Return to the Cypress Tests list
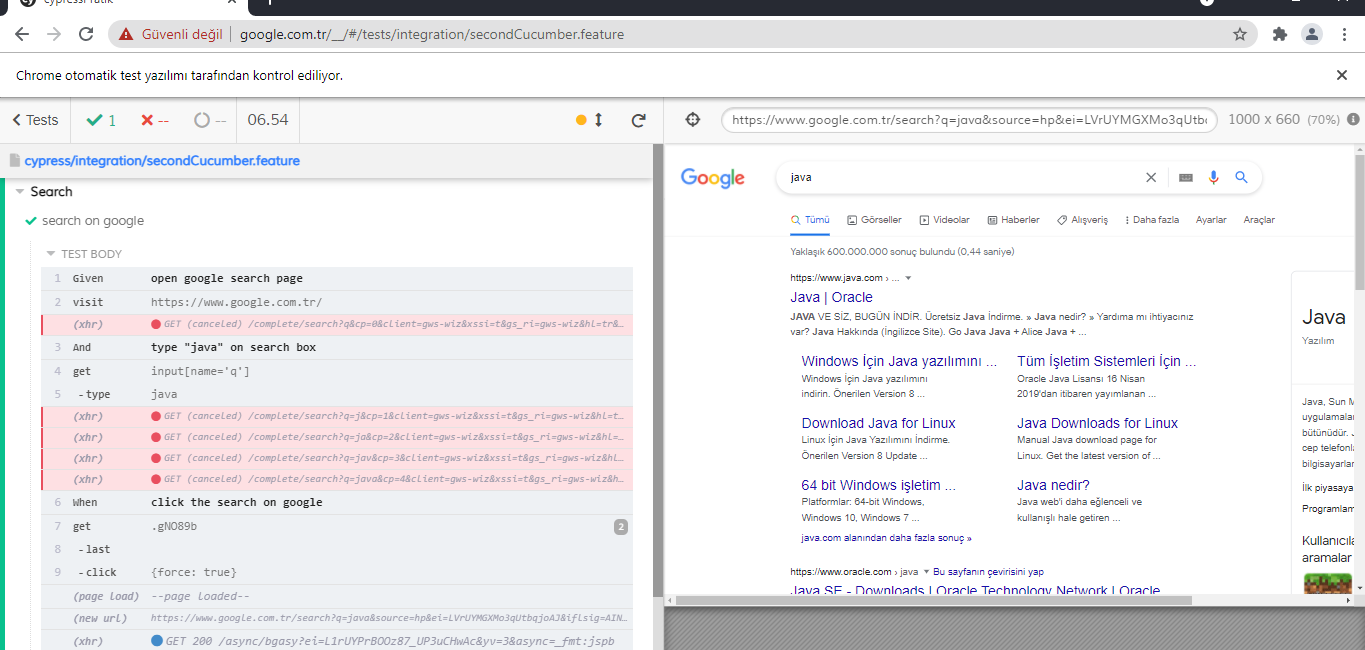The width and height of the screenshot is (1365, 650). coord(35,120)
